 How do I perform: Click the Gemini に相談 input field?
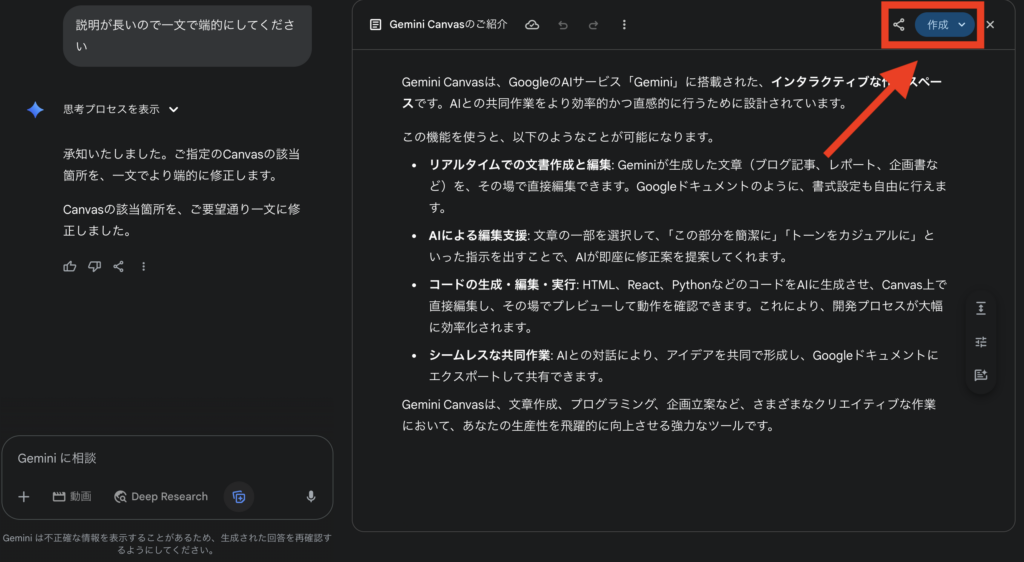click(167, 458)
